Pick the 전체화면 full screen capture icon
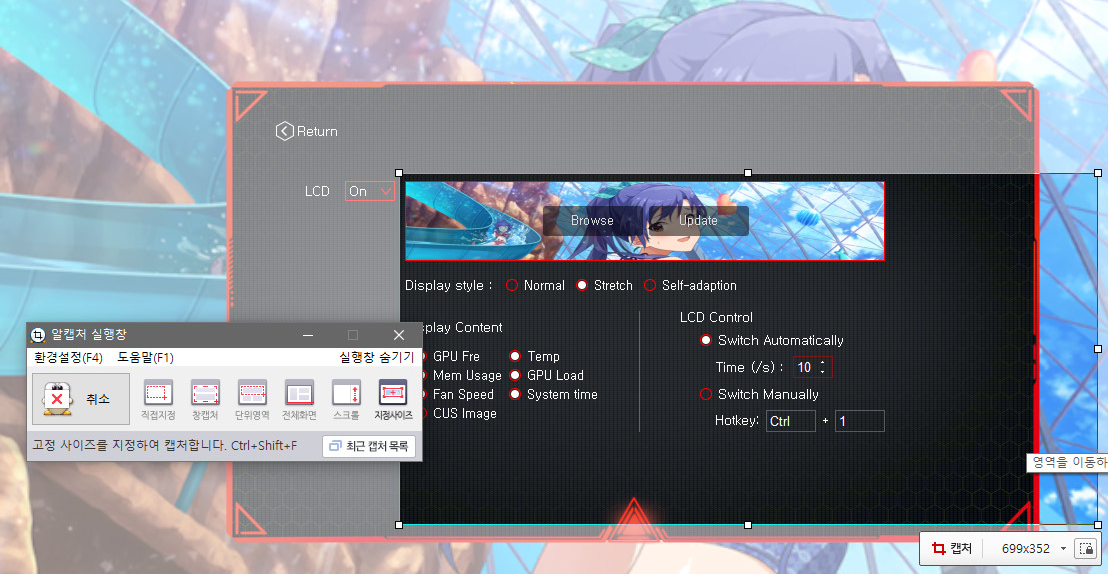Viewport: 1108px width, 574px height. click(299, 393)
